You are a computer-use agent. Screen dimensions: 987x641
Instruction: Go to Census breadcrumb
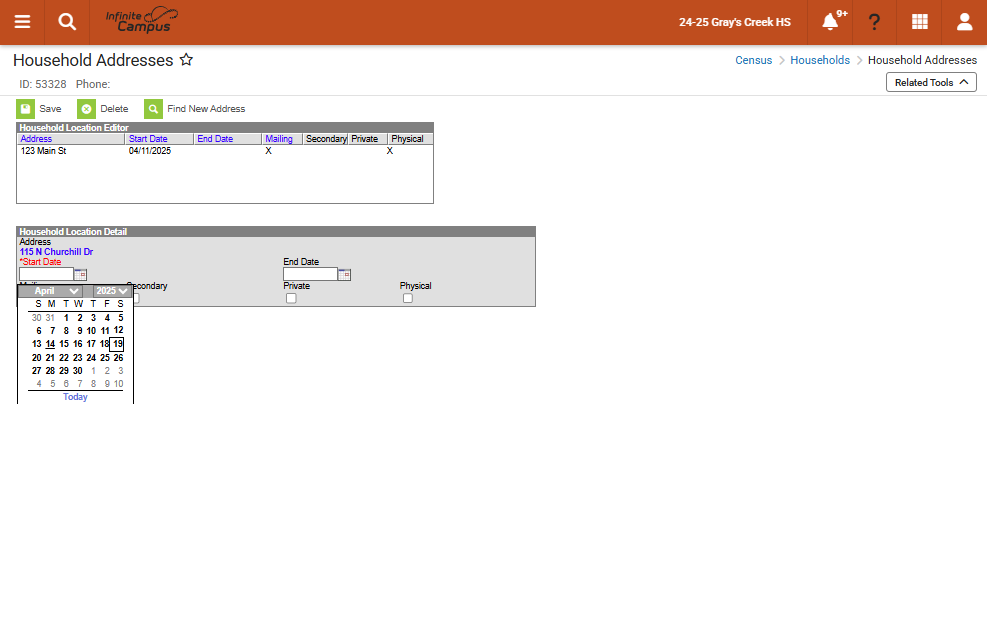pyautogui.click(x=753, y=60)
